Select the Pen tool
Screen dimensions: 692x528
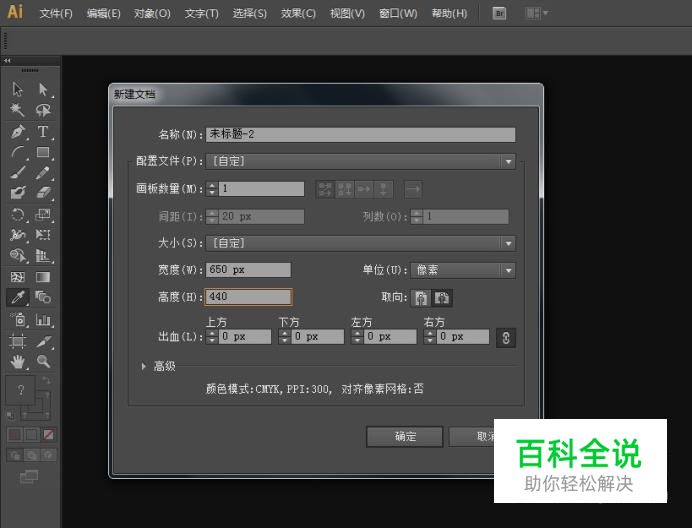point(18,131)
